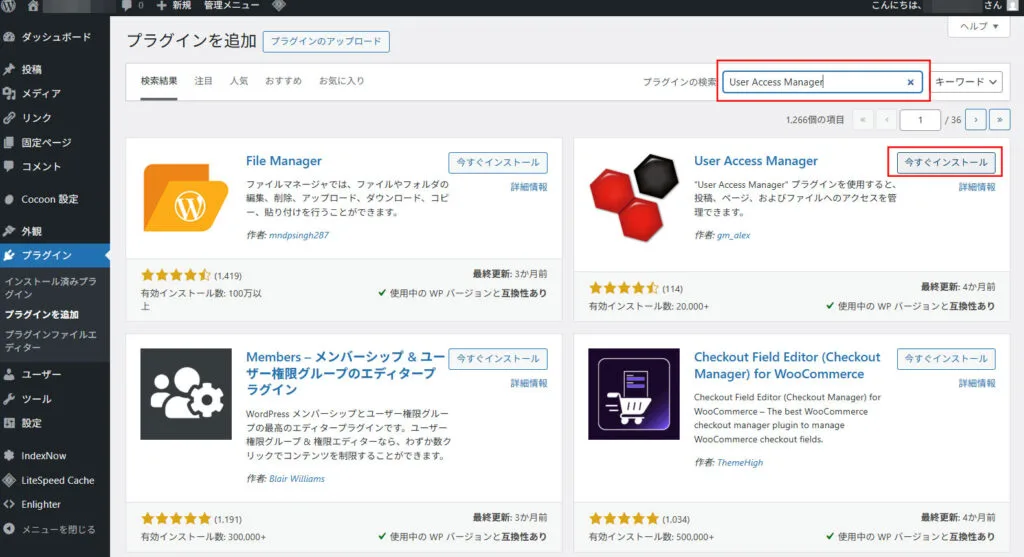Clear the plugin search field with X

[x=910, y=82]
